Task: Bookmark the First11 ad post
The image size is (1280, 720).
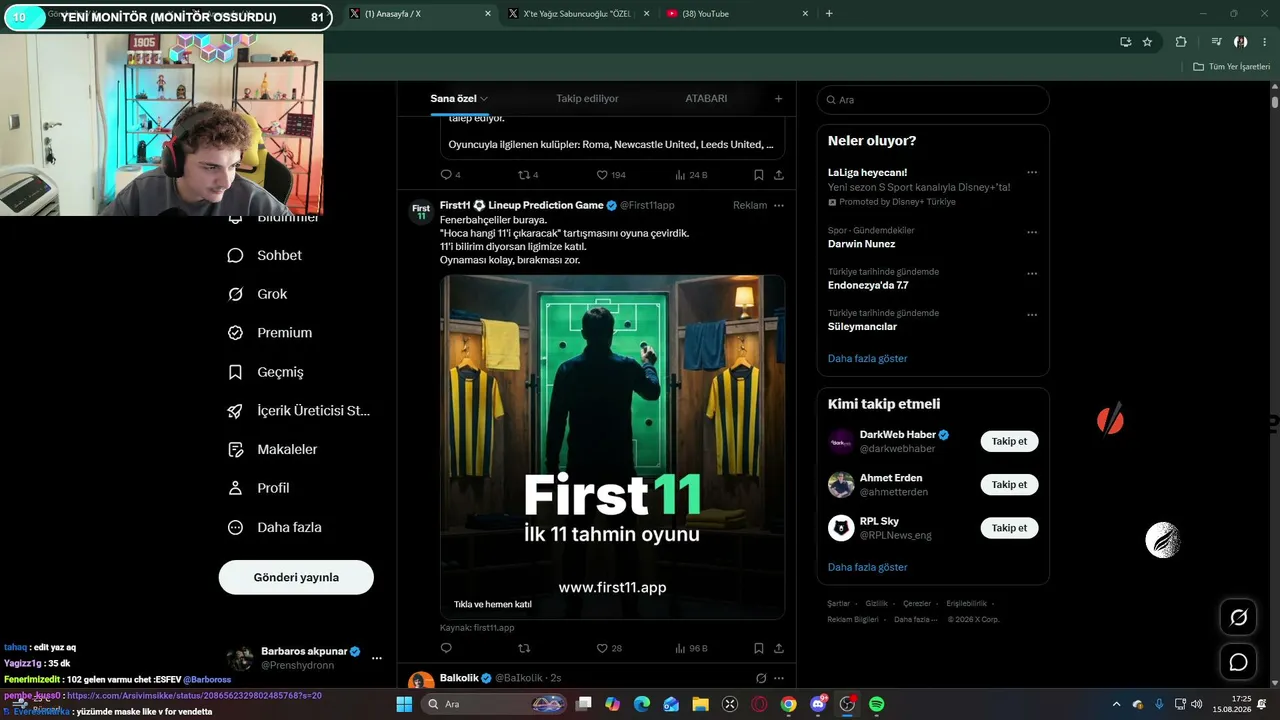Action: tap(759, 648)
